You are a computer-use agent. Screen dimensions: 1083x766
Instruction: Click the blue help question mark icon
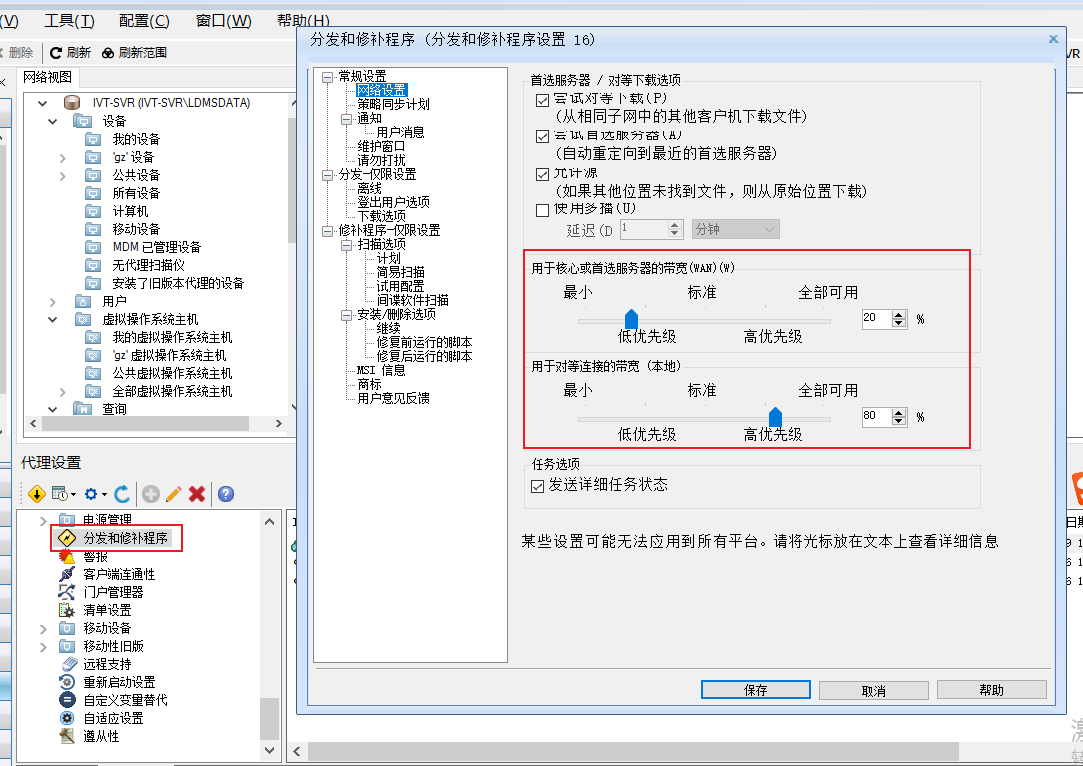226,493
